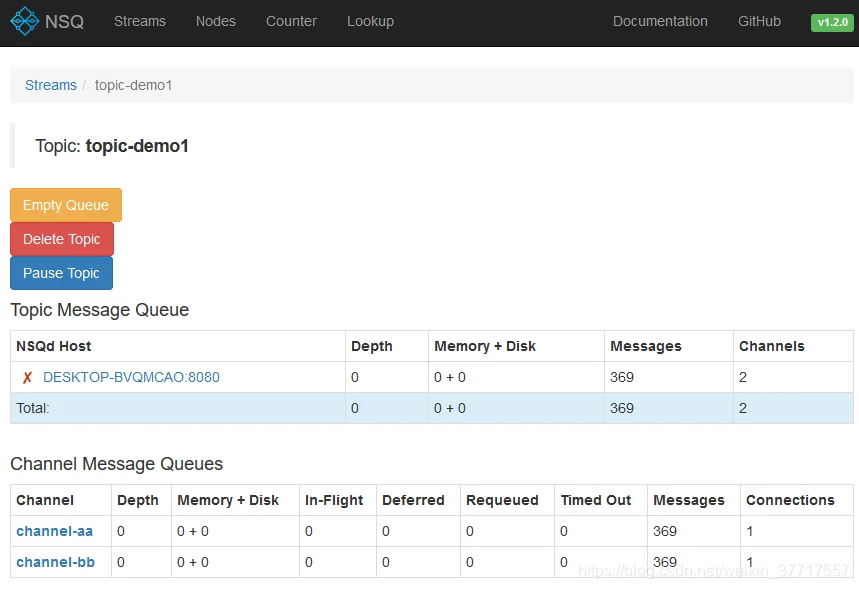Click the red X tombstone icon for DESKTOP-BVQMCAO
This screenshot has height=589, width=859.
coord(27,378)
